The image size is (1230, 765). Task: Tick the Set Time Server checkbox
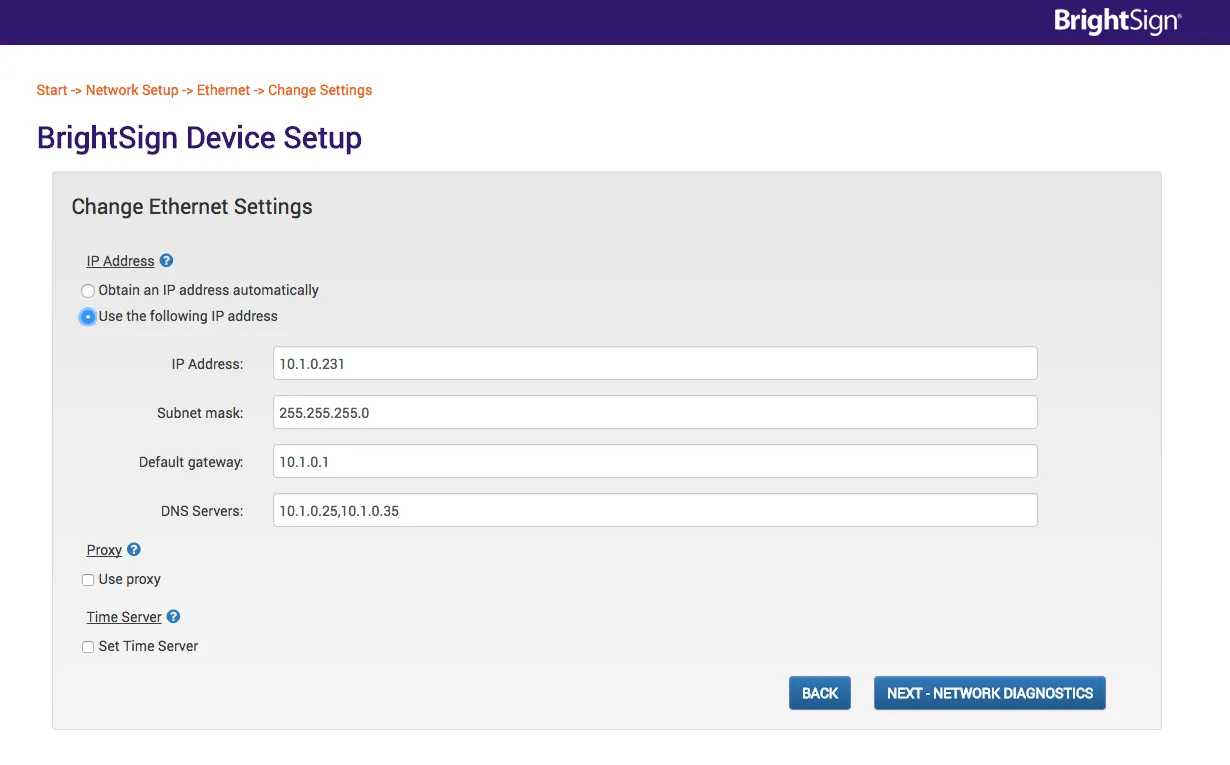[x=88, y=647]
